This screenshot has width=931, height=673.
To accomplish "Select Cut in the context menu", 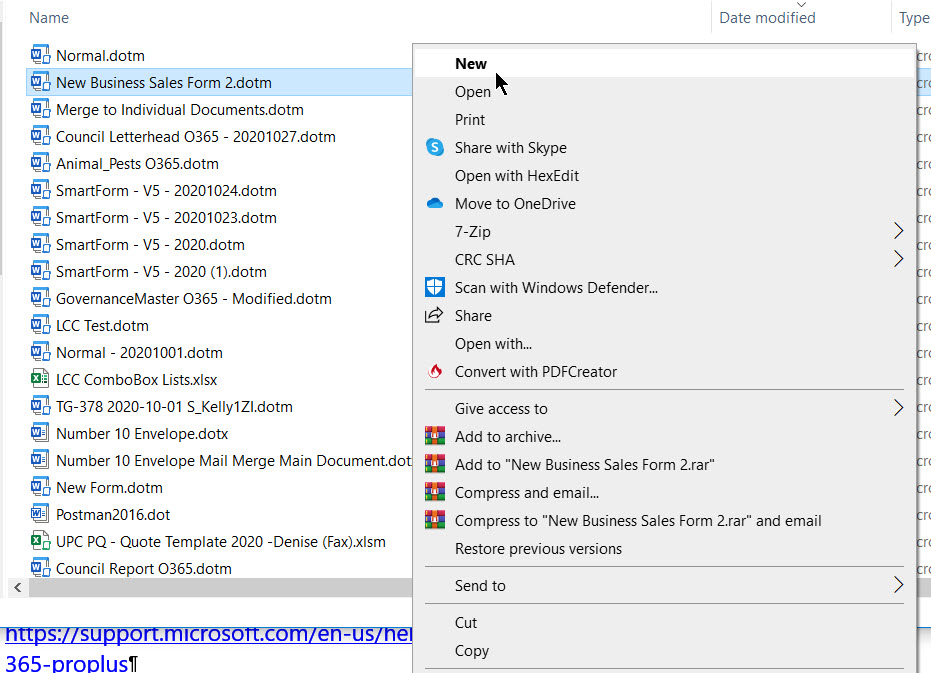I will pos(664,623).
